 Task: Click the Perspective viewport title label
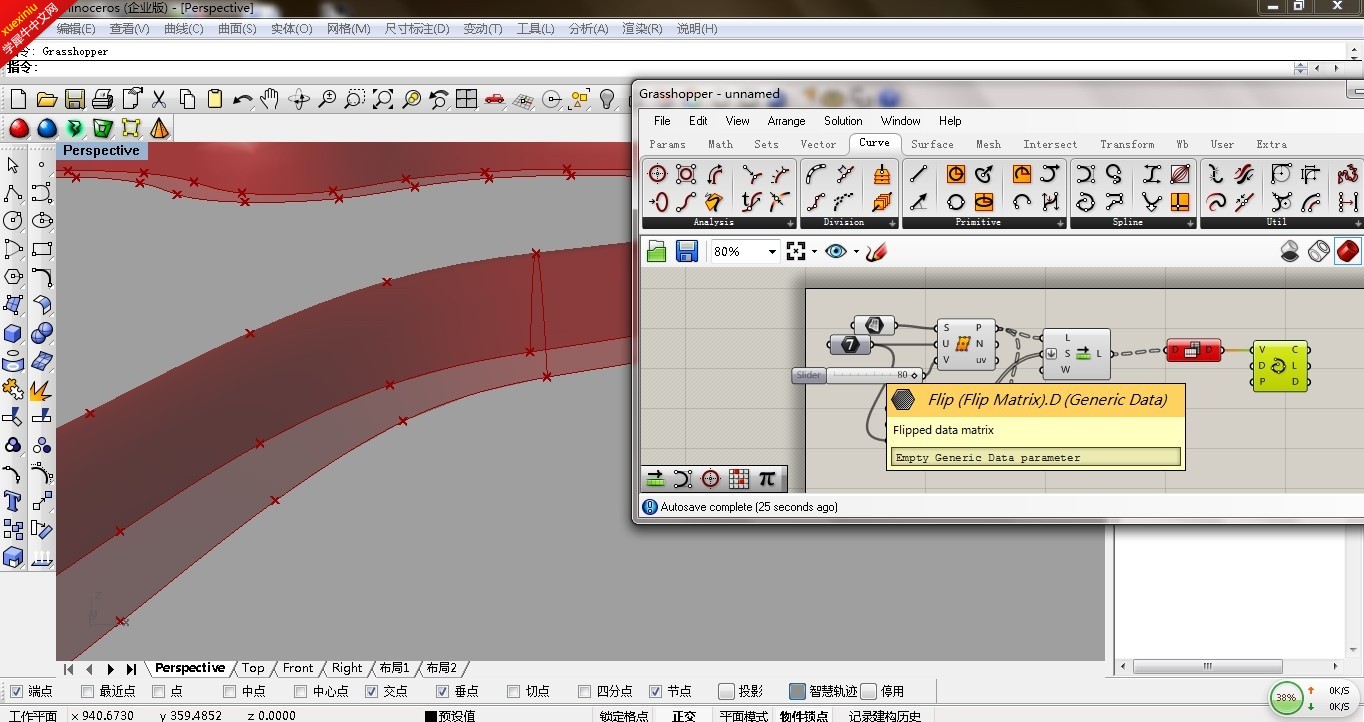[x=101, y=150]
